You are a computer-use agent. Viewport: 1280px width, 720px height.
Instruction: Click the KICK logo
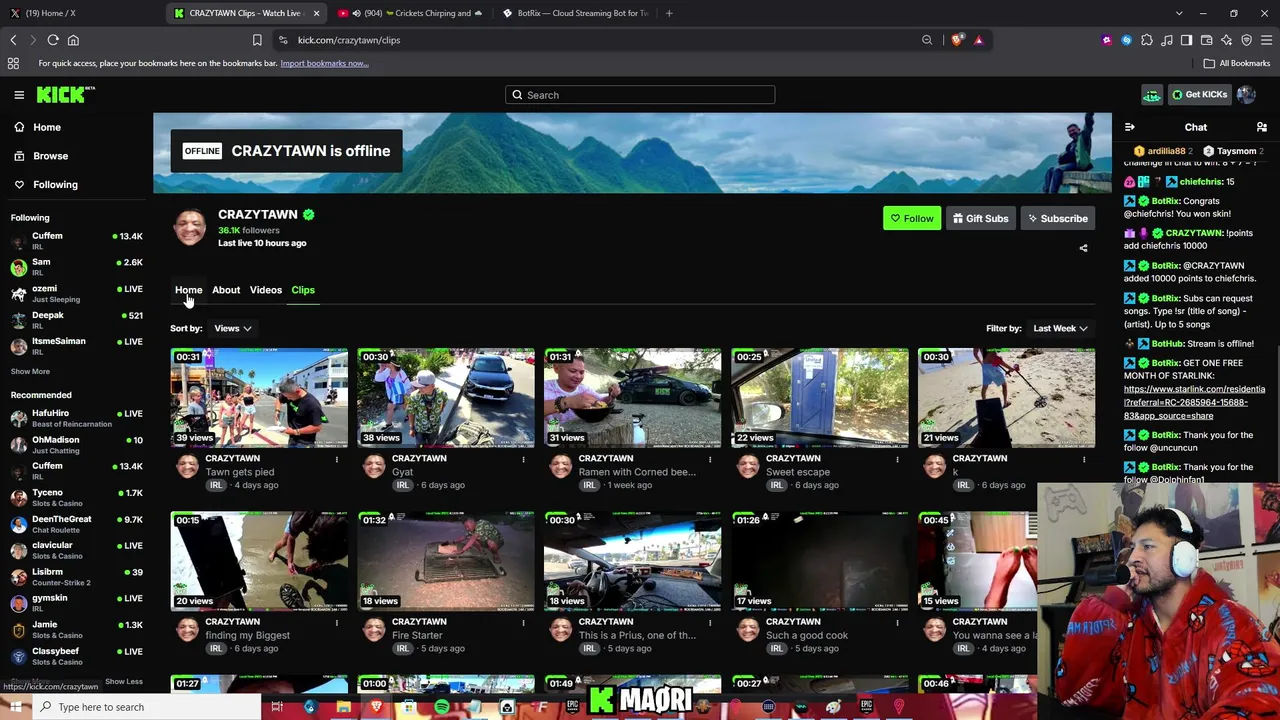65,94
